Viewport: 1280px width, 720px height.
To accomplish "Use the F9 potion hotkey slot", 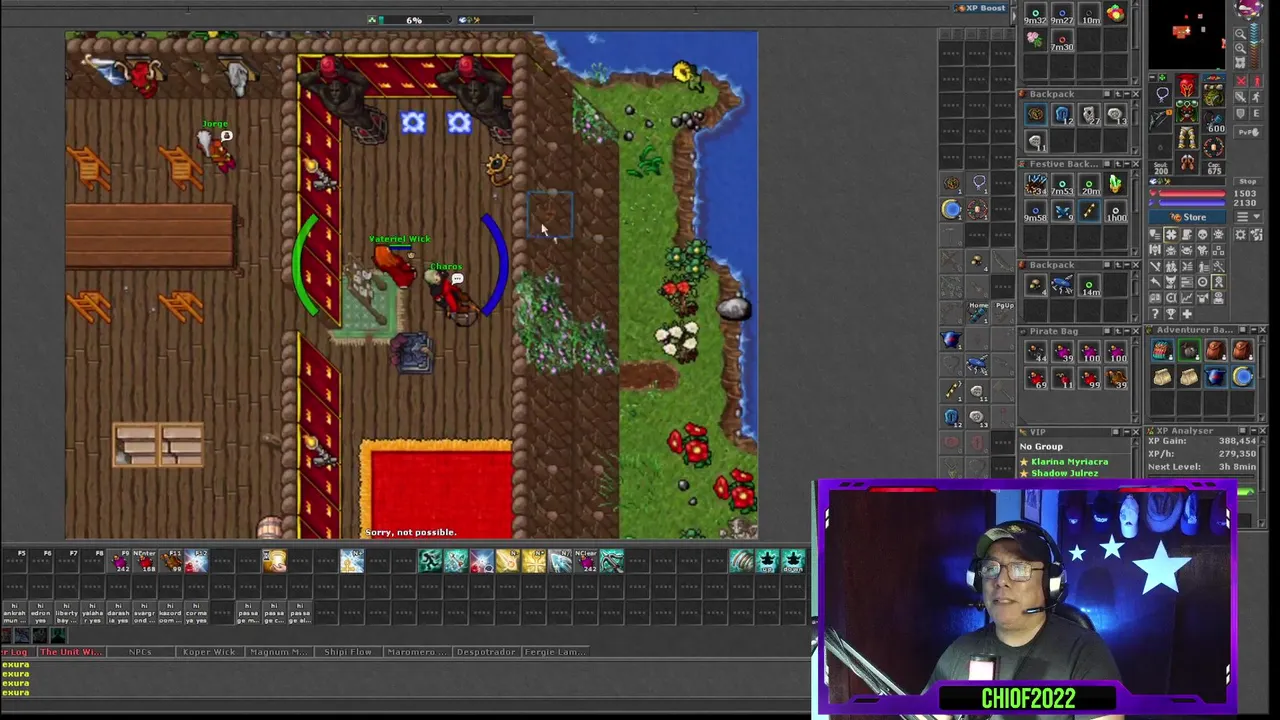I will pos(118,561).
